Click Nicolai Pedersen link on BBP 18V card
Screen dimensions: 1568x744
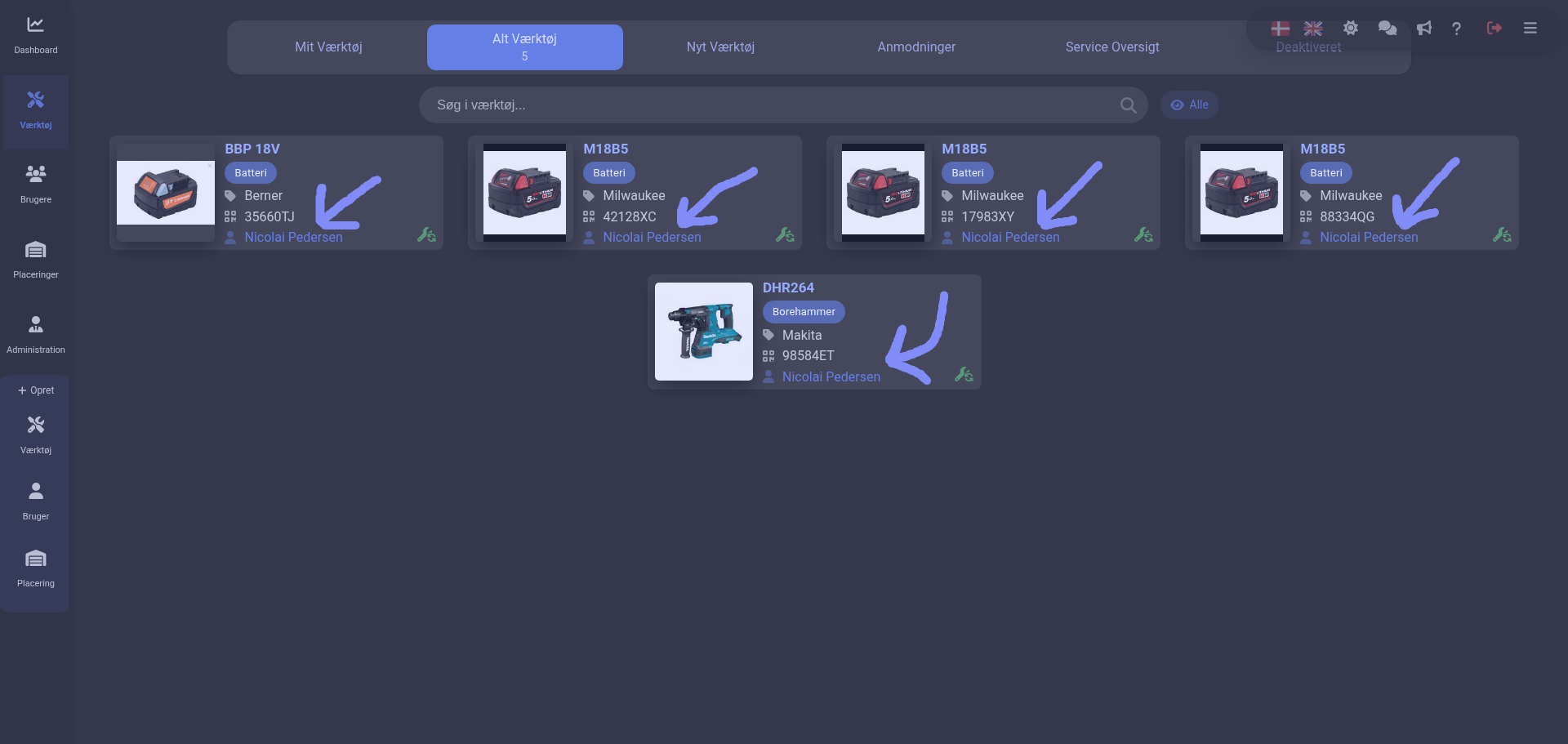(293, 238)
